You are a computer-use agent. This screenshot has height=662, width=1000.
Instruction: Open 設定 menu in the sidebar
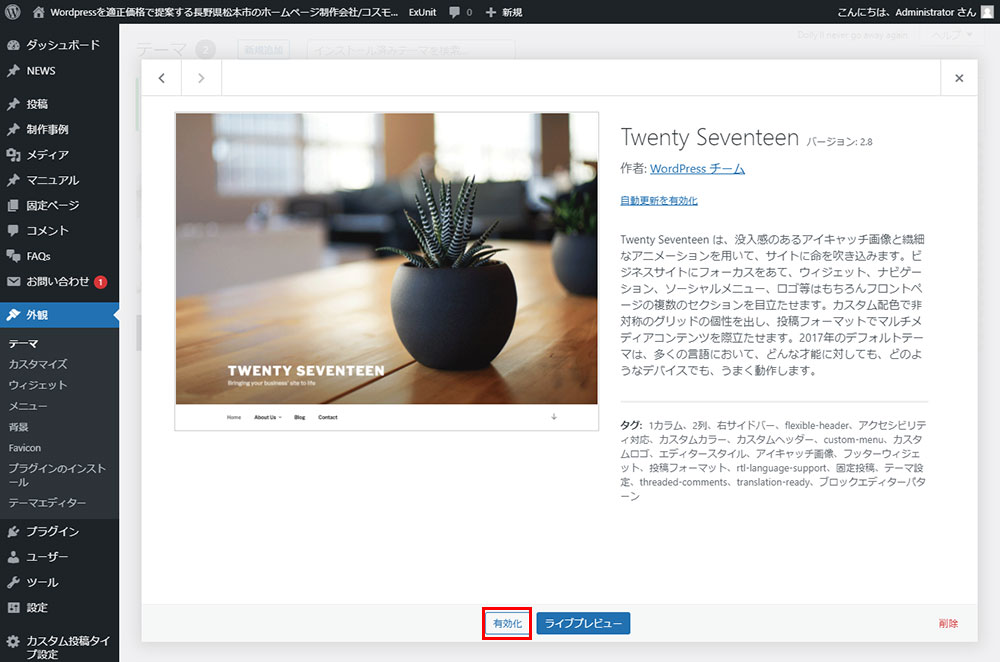[37, 607]
